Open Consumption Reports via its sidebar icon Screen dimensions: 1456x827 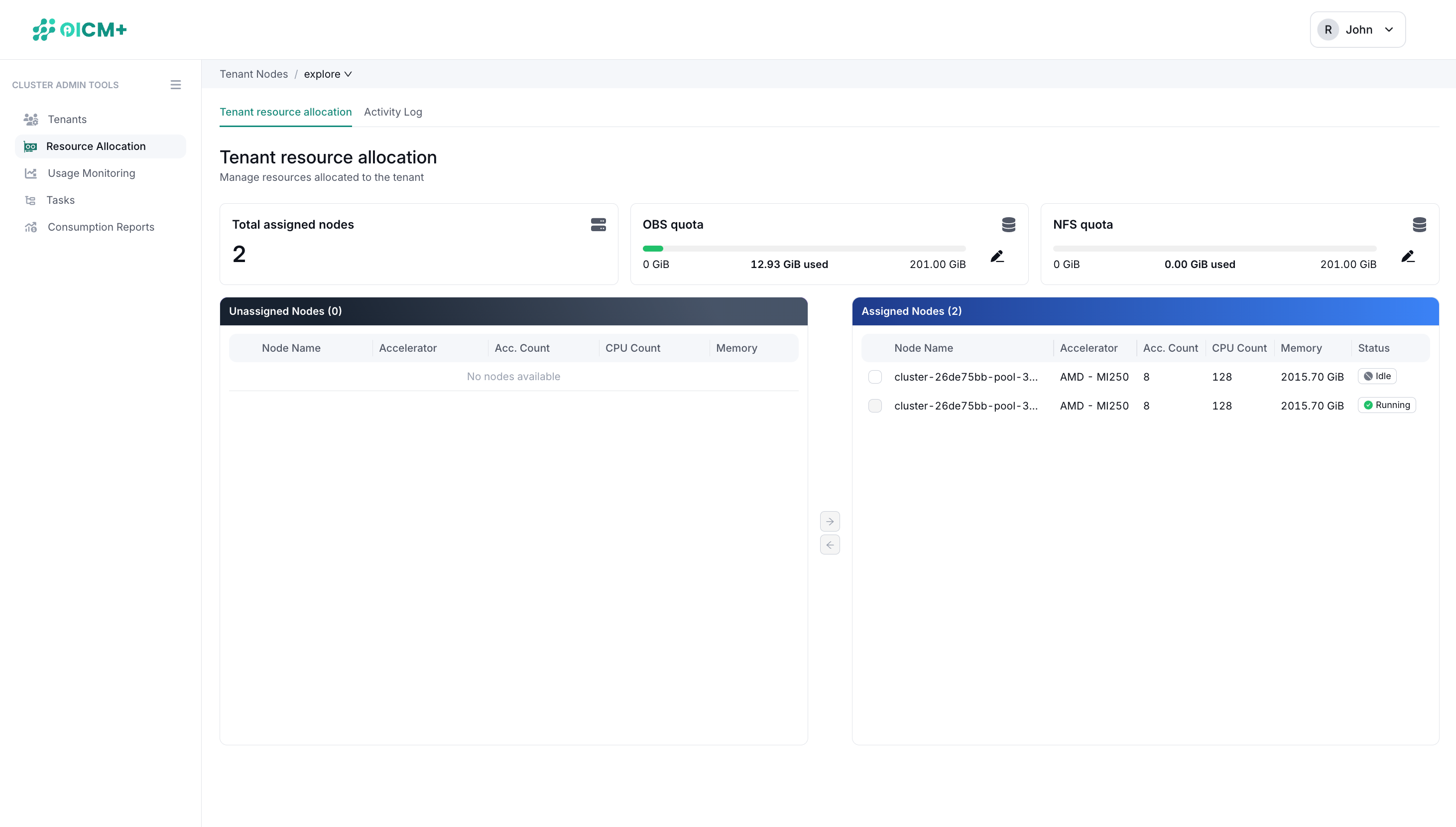pos(31,227)
